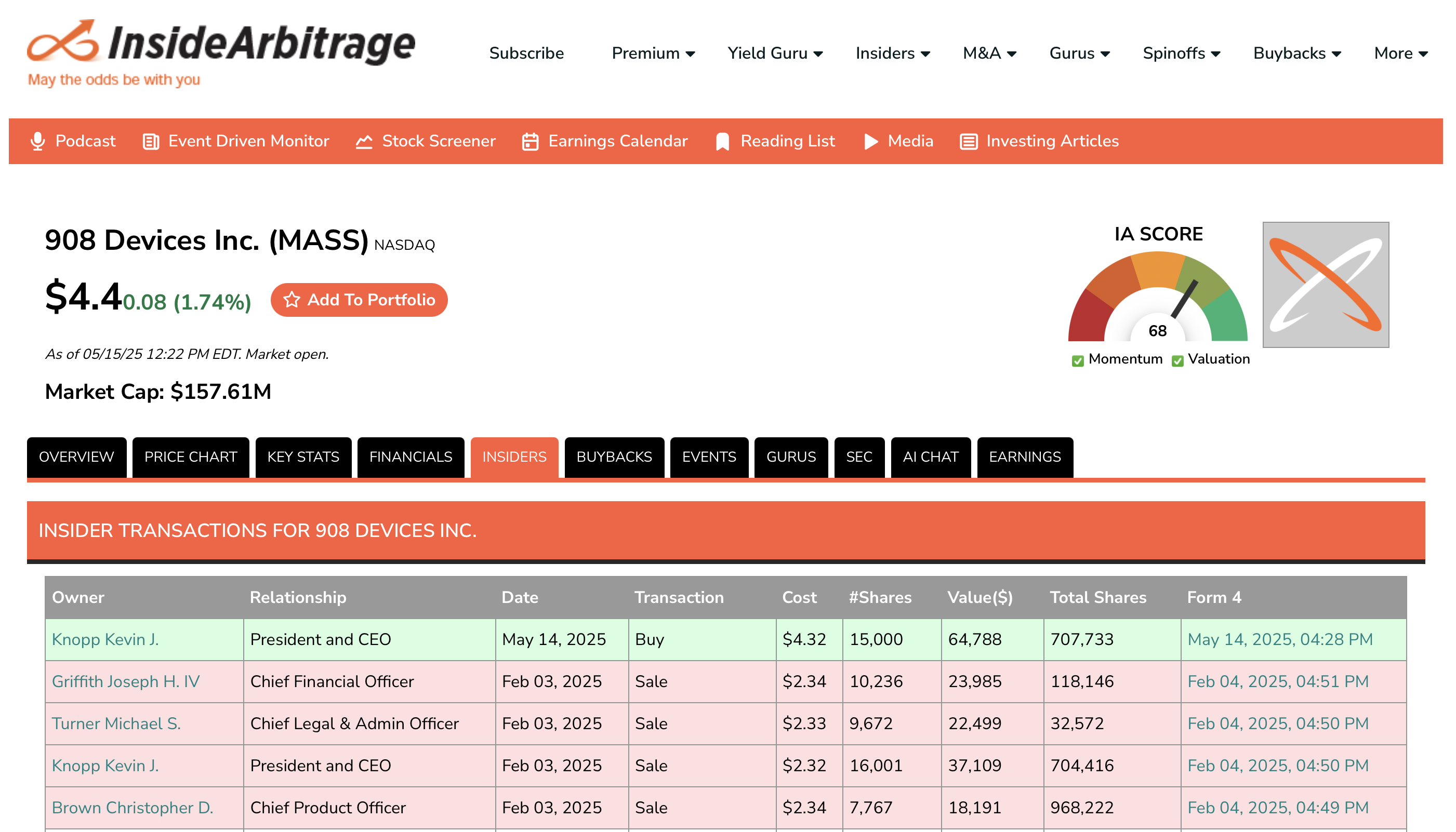The width and height of the screenshot is (1456, 832).
Task: Open the AI CHAT tab
Action: point(930,457)
